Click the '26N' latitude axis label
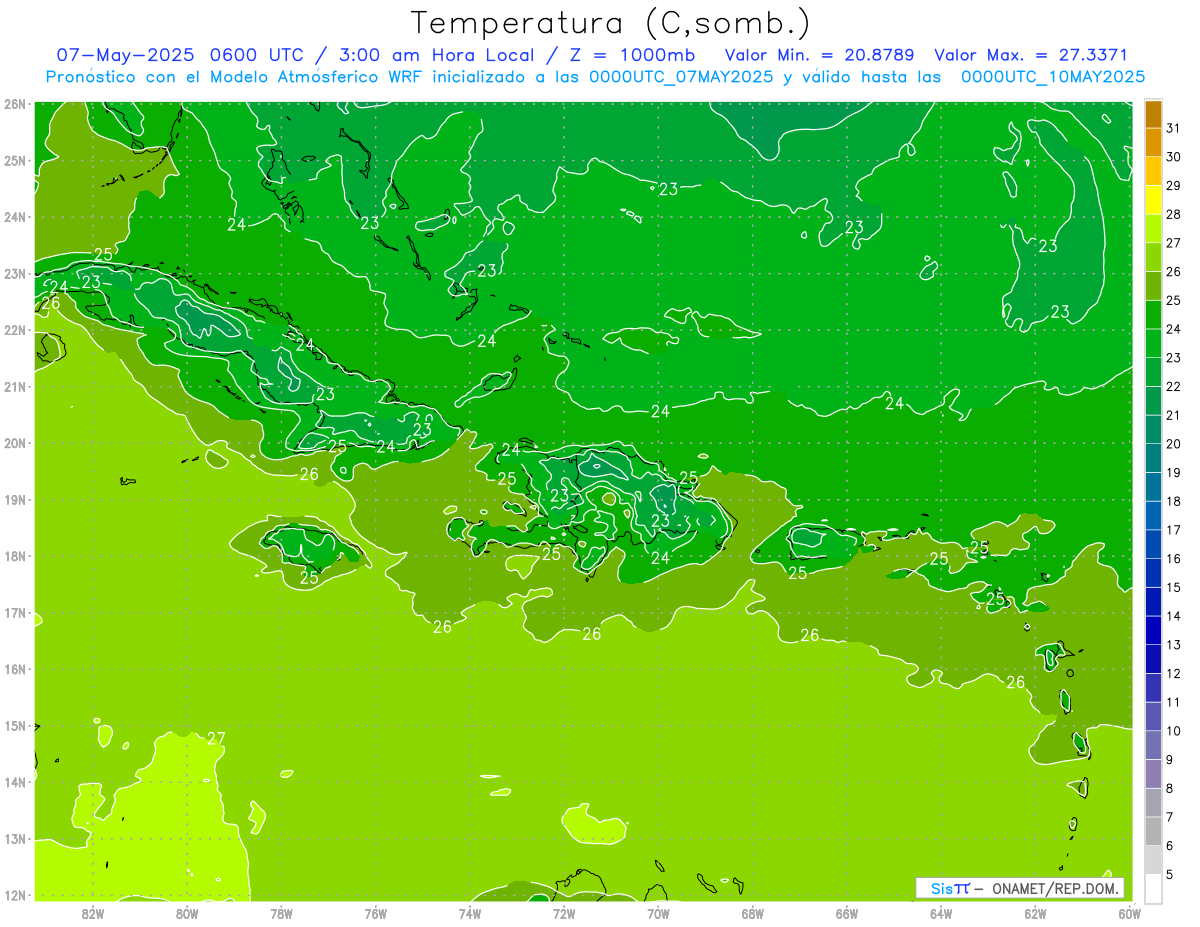1200x927 pixels. [x=15, y=104]
